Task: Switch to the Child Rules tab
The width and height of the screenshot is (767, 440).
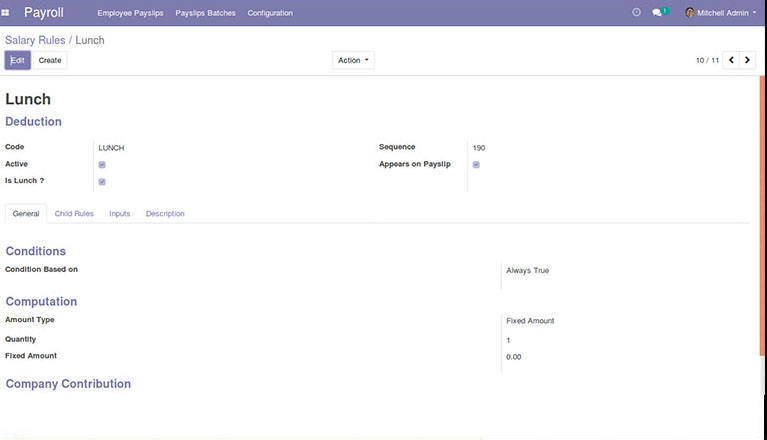Action: click(x=74, y=214)
